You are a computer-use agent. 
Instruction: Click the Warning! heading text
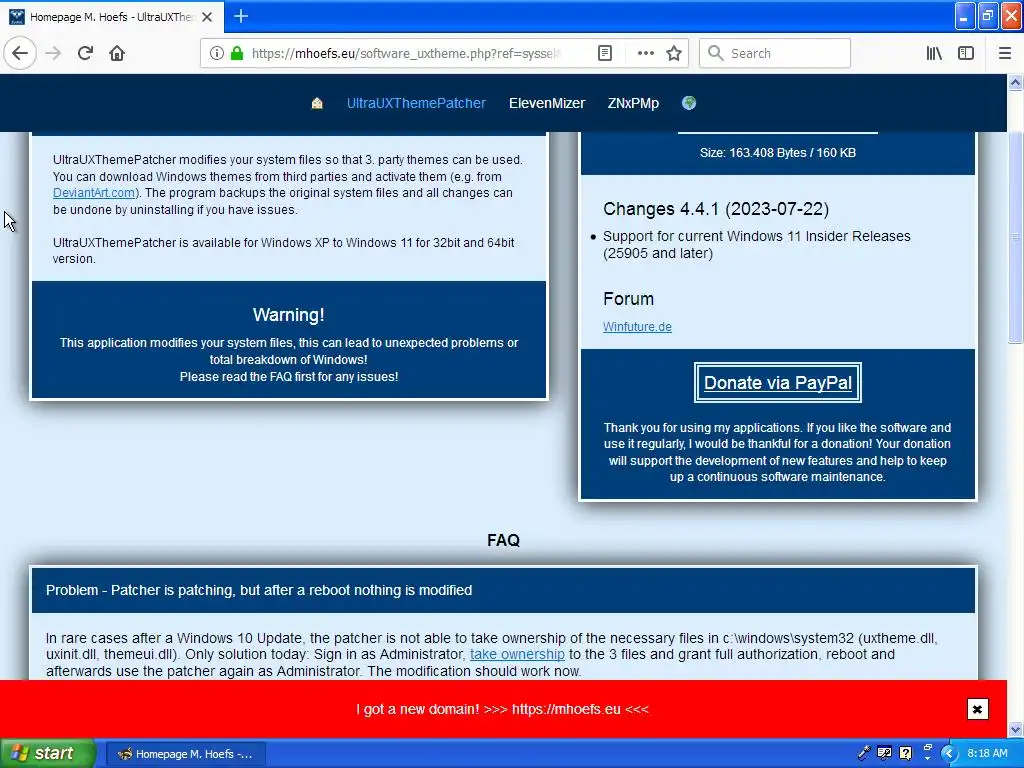pyautogui.click(x=289, y=315)
